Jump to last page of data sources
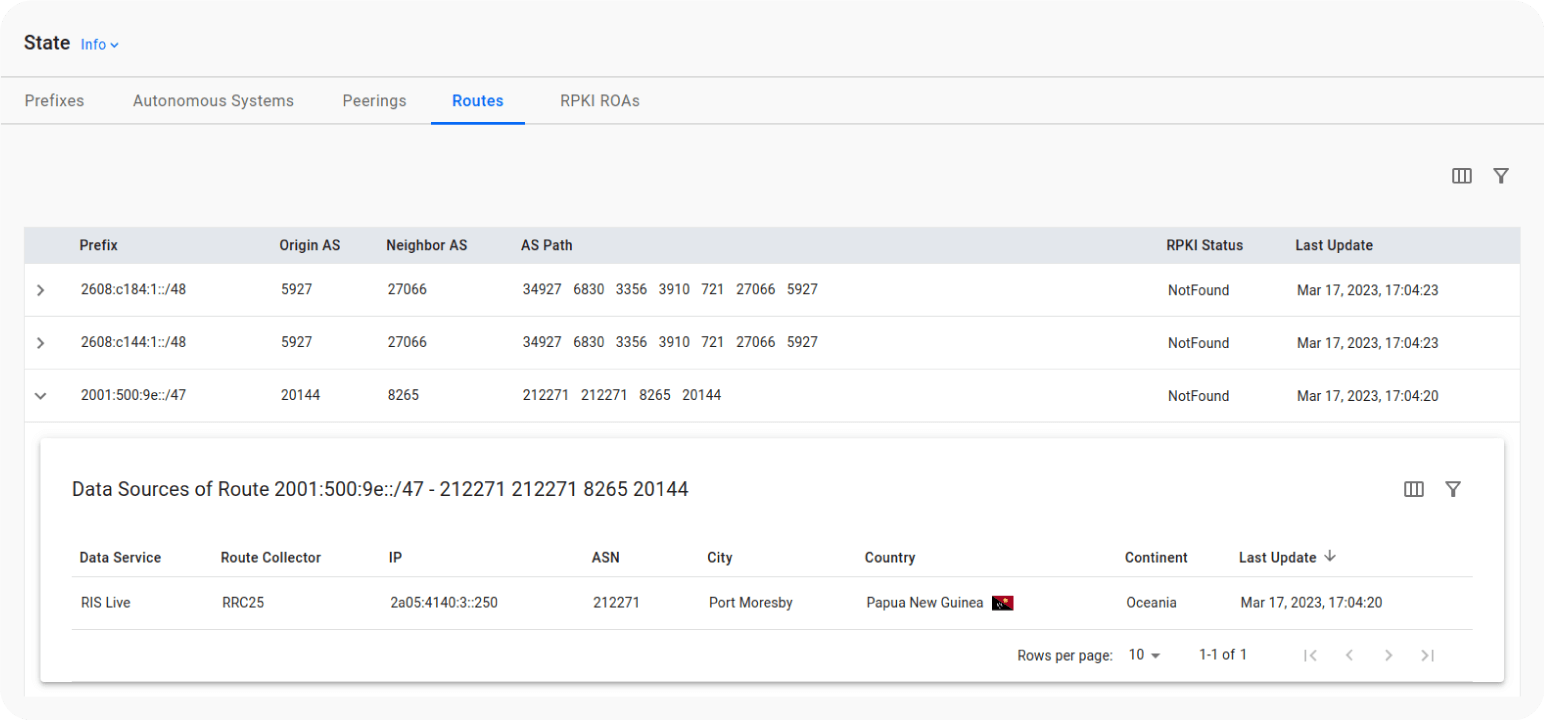1544x720 pixels. [1427, 655]
